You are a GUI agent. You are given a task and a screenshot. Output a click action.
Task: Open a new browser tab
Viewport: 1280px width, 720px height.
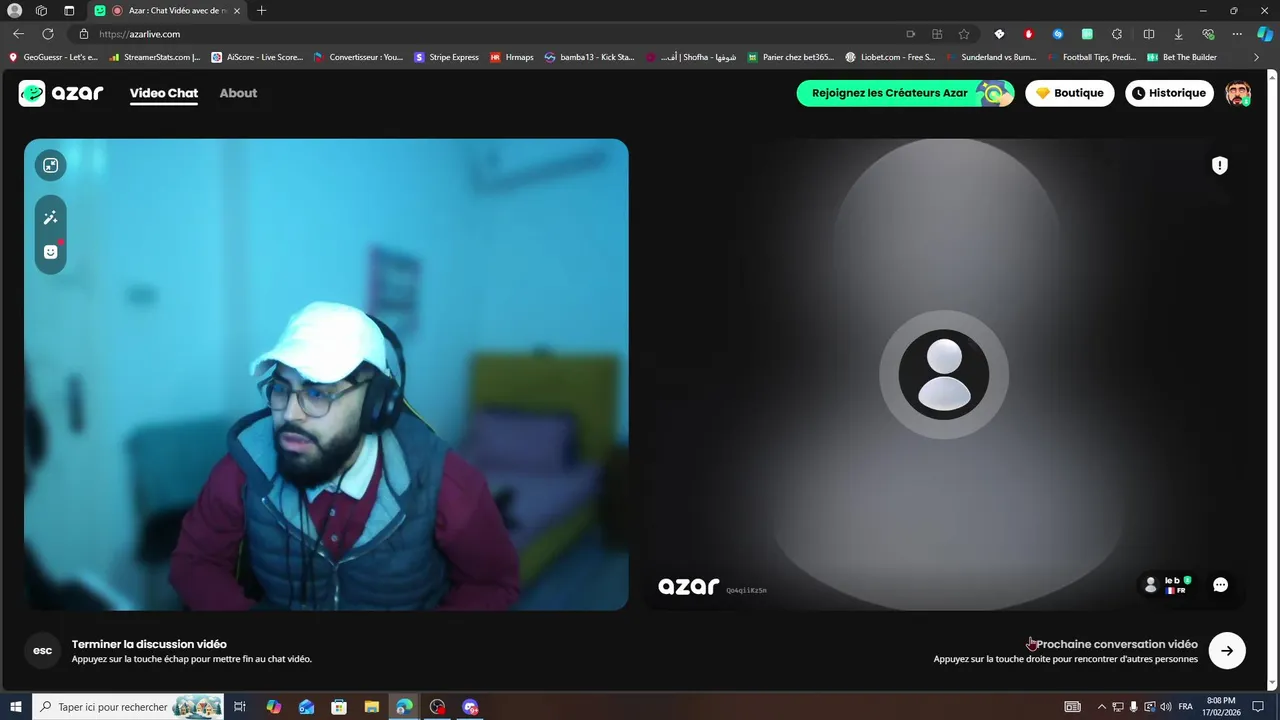pyautogui.click(x=261, y=10)
